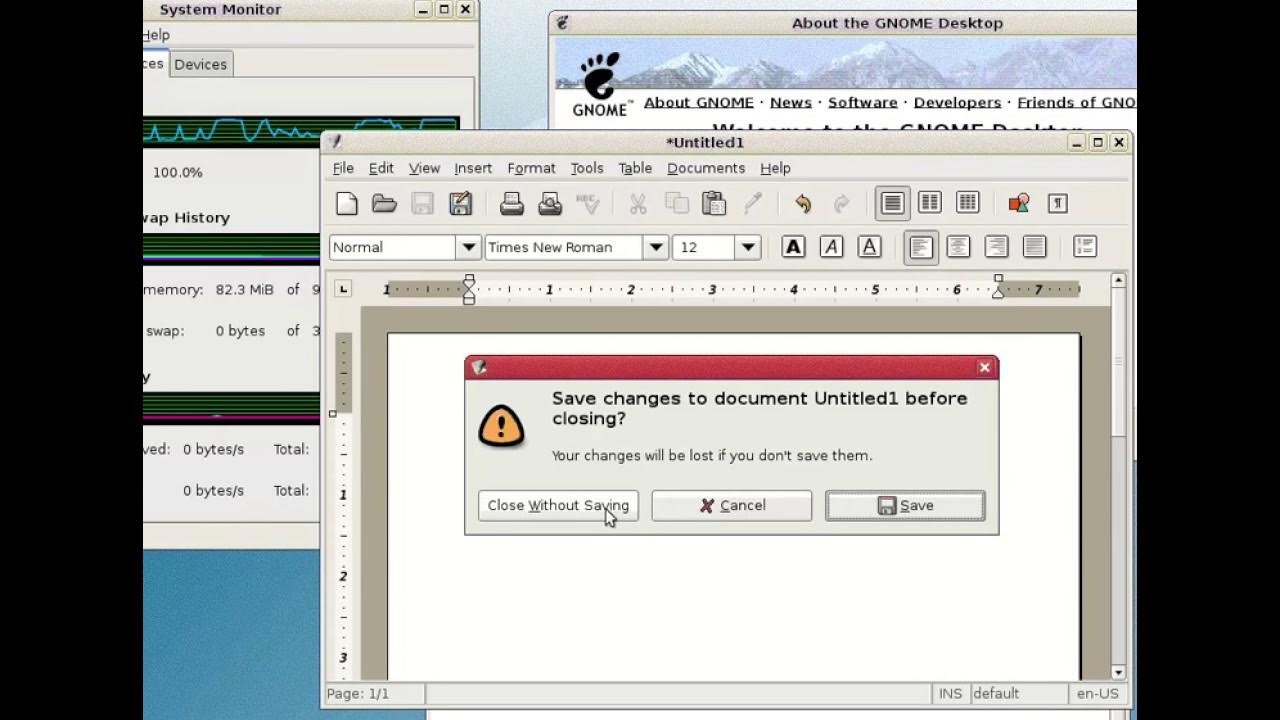Image resolution: width=1280 pixels, height=720 pixels.
Task: Enable left text alignment
Action: [921, 246]
